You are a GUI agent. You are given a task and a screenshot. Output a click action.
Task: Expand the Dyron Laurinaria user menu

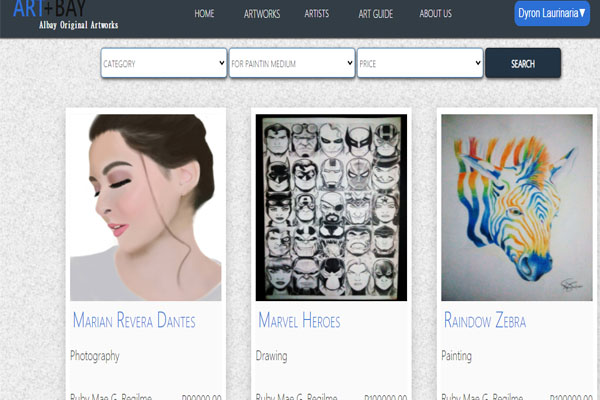[x=552, y=13]
